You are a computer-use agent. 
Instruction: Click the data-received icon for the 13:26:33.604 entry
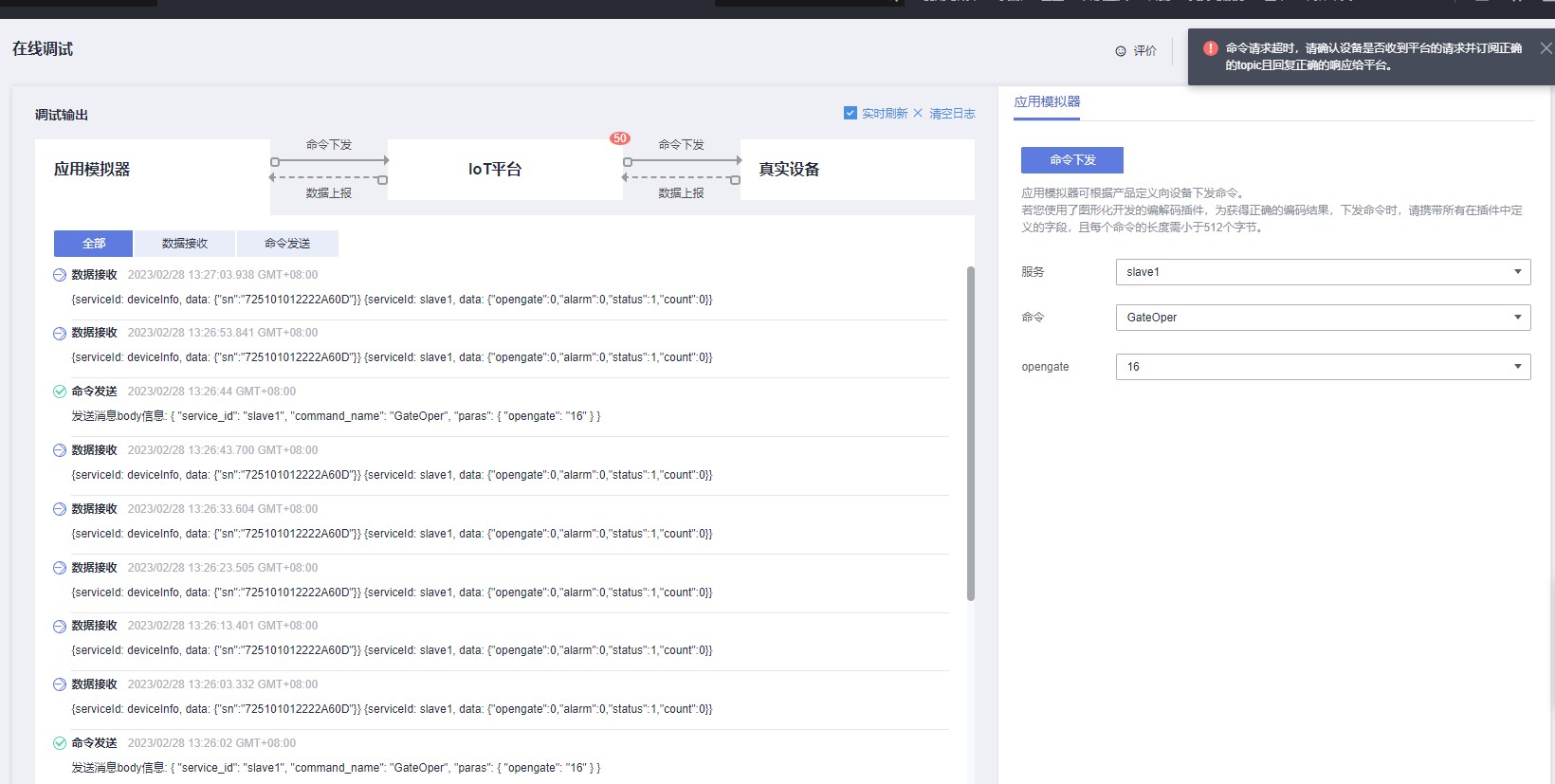60,509
